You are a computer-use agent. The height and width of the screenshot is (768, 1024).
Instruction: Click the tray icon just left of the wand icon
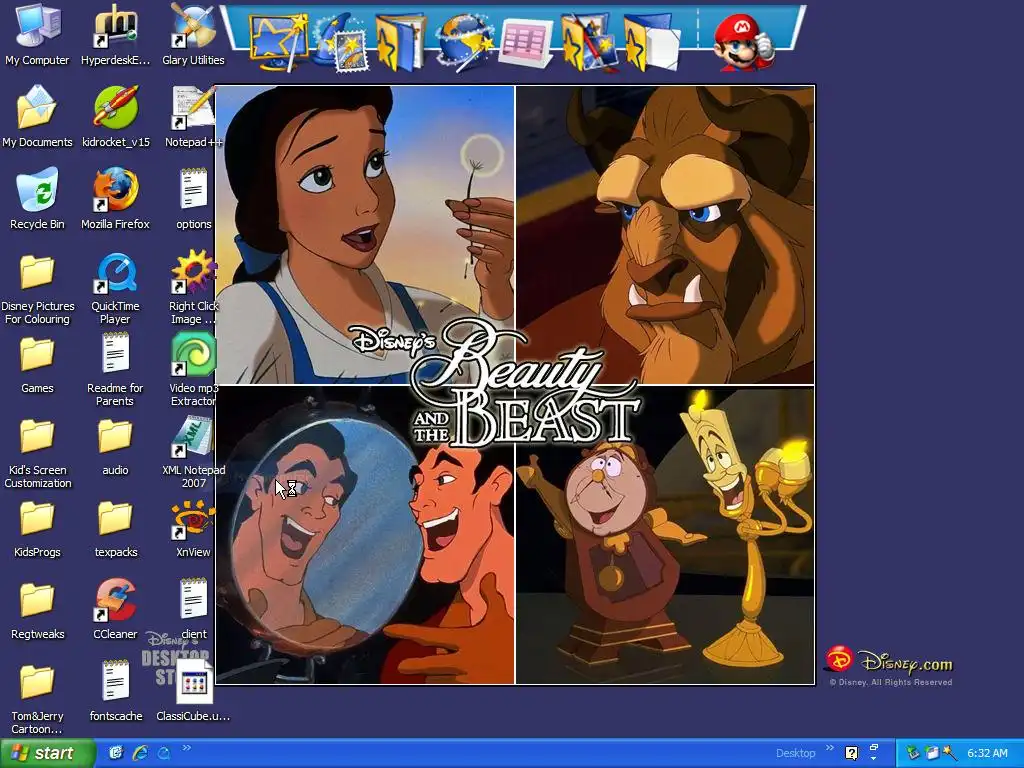[x=931, y=753]
